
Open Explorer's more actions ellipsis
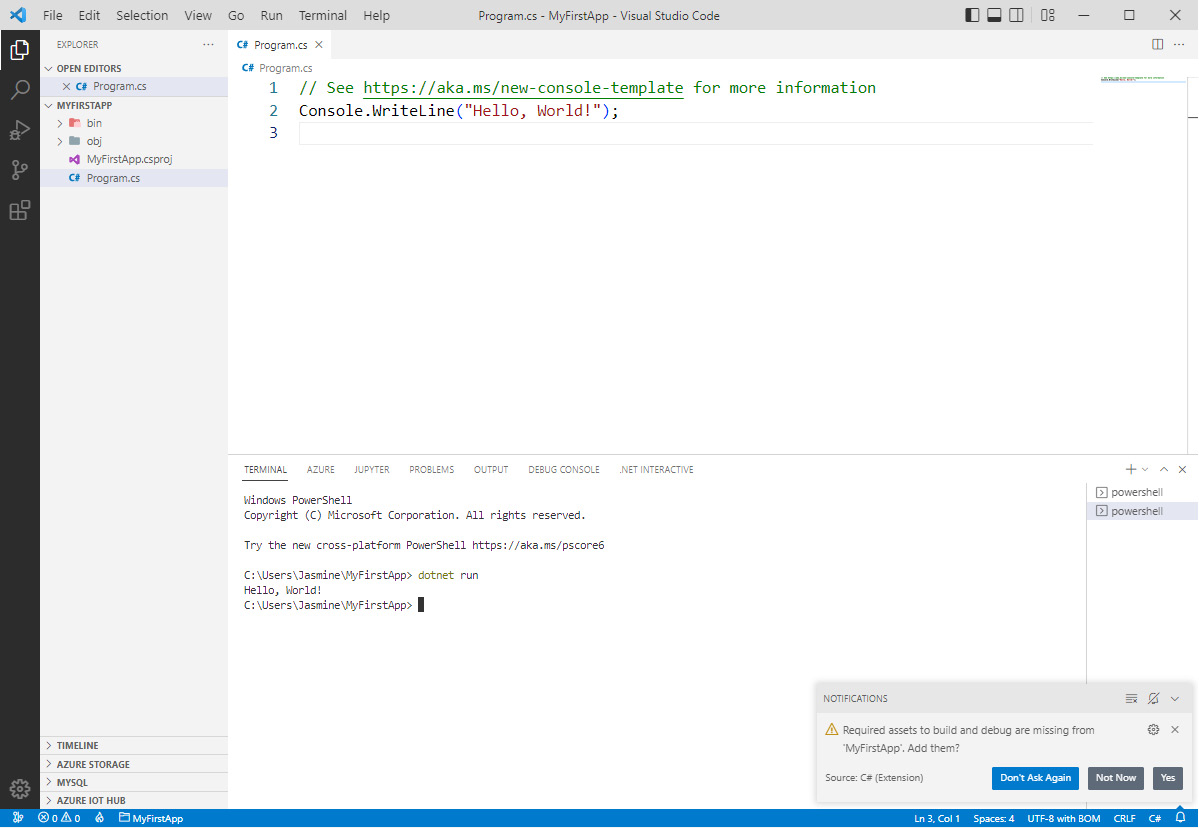[208, 44]
